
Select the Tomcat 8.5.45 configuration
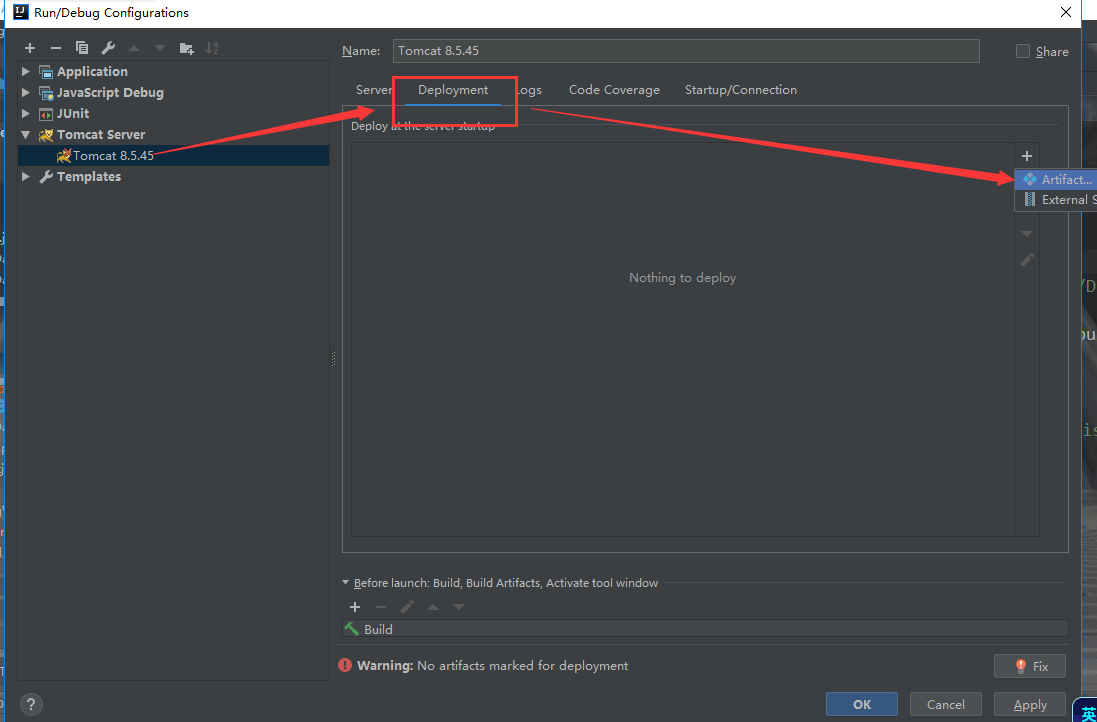(174, 155)
